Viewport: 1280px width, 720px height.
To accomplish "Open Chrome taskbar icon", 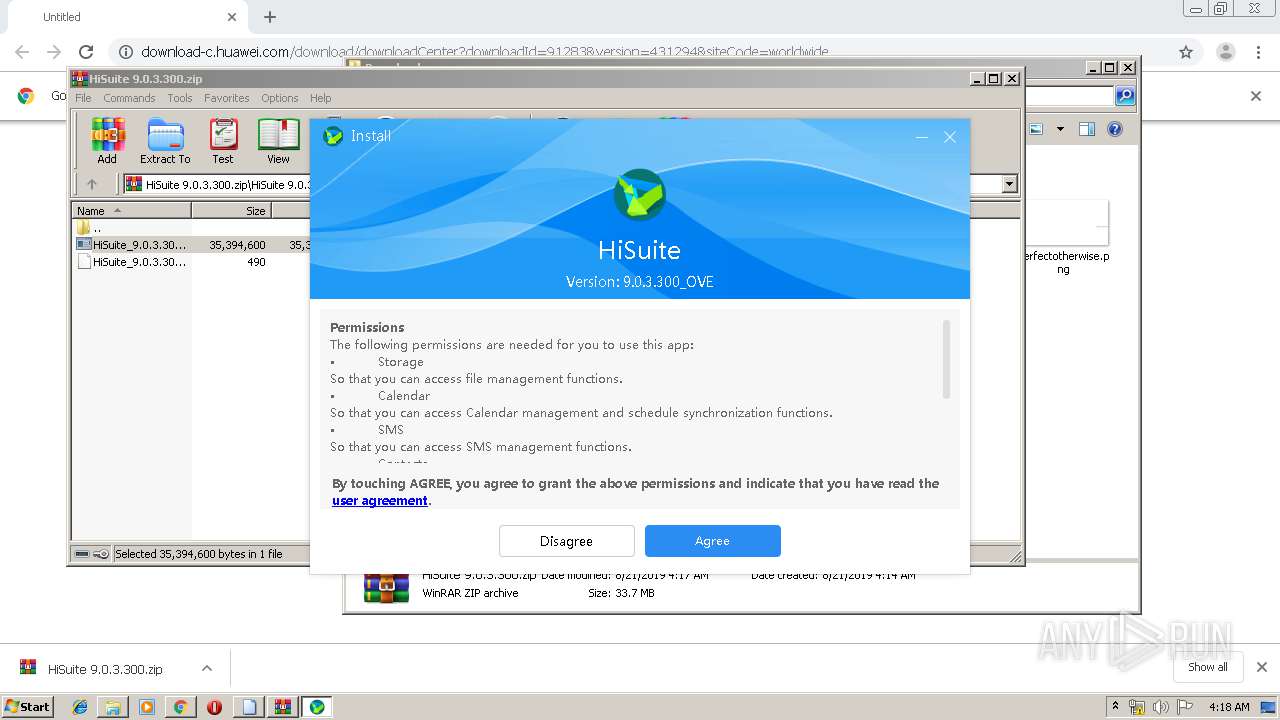I will click(x=180, y=707).
